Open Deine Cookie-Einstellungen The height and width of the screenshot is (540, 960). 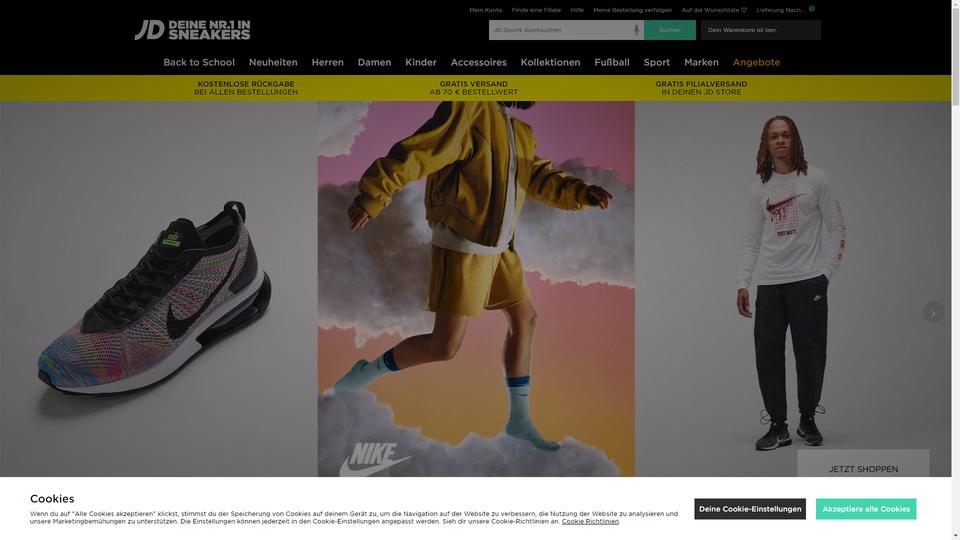pyautogui.click(x=750, y=509)
